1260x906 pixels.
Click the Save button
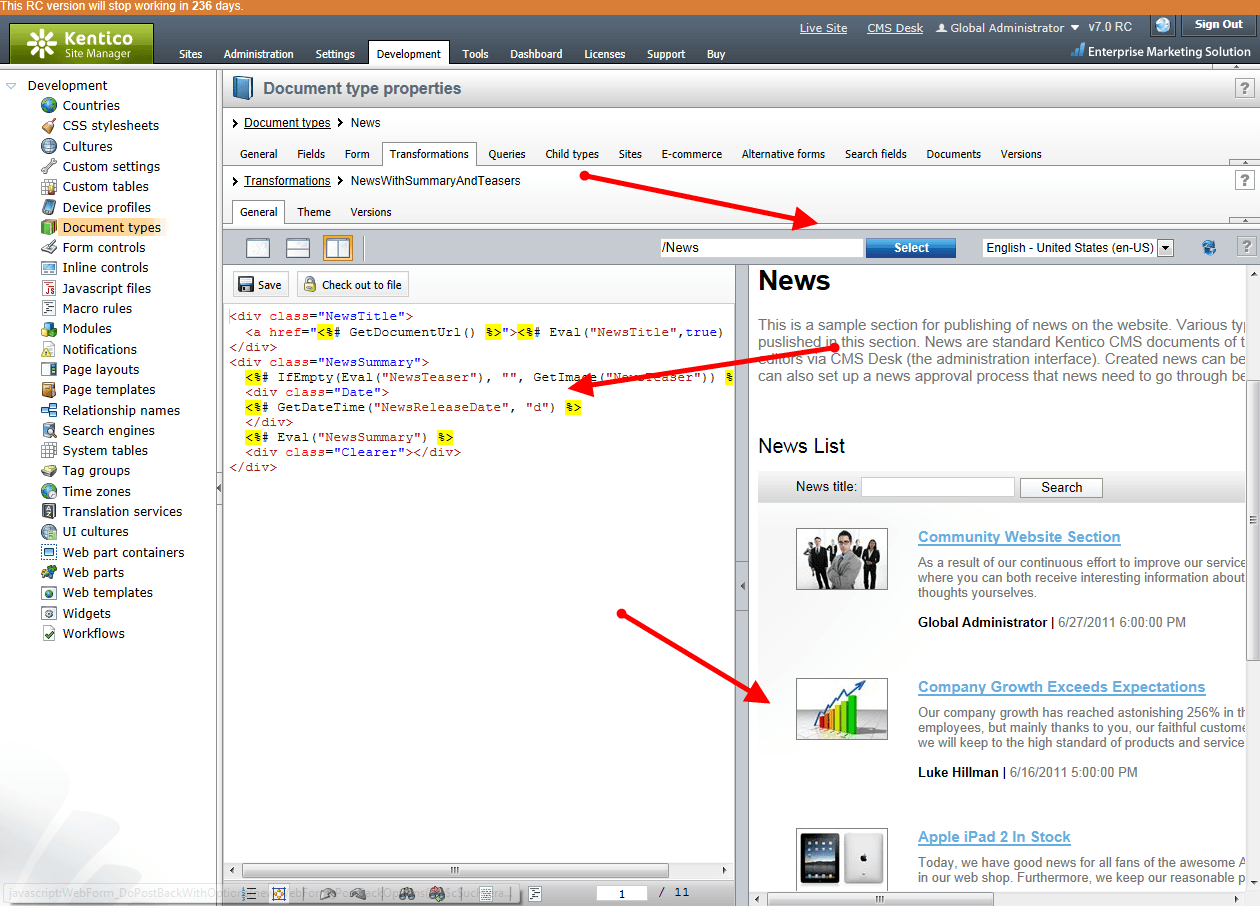click(x=260, y=285)
